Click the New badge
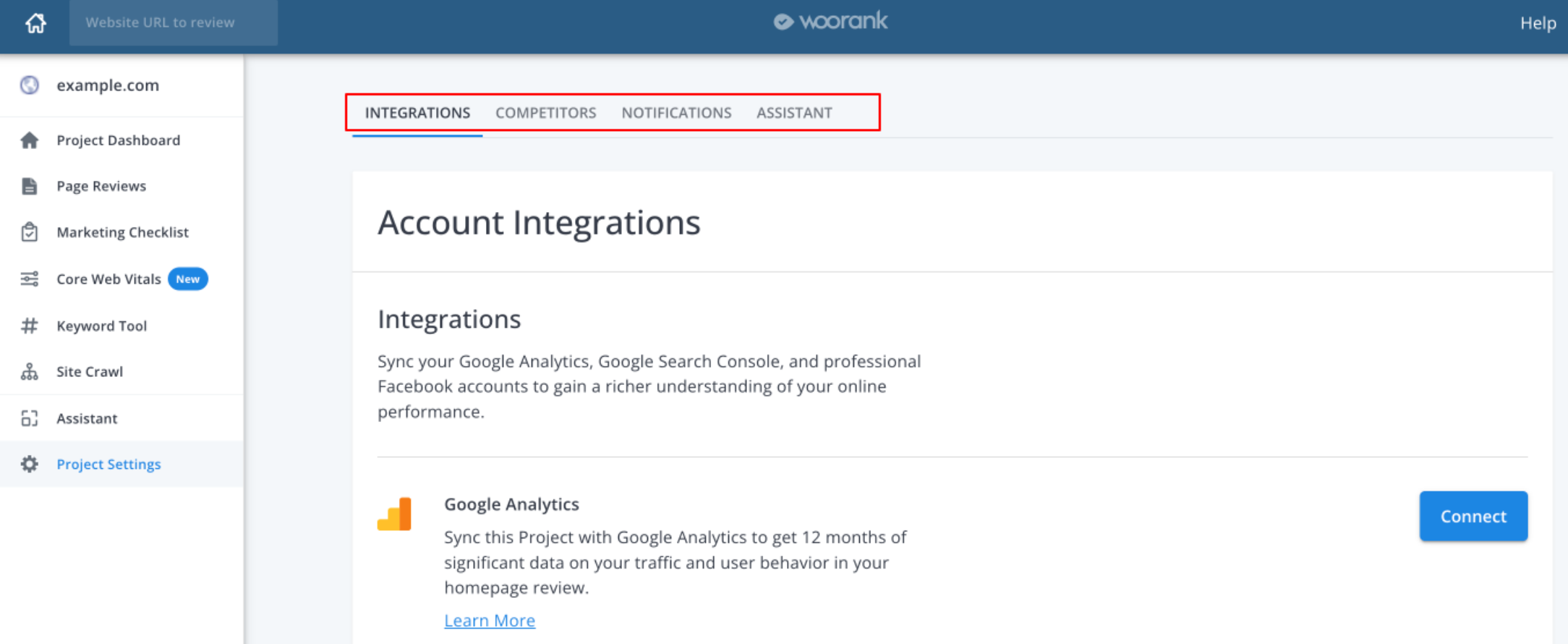 pyautogui.click(x=188, y=279)
